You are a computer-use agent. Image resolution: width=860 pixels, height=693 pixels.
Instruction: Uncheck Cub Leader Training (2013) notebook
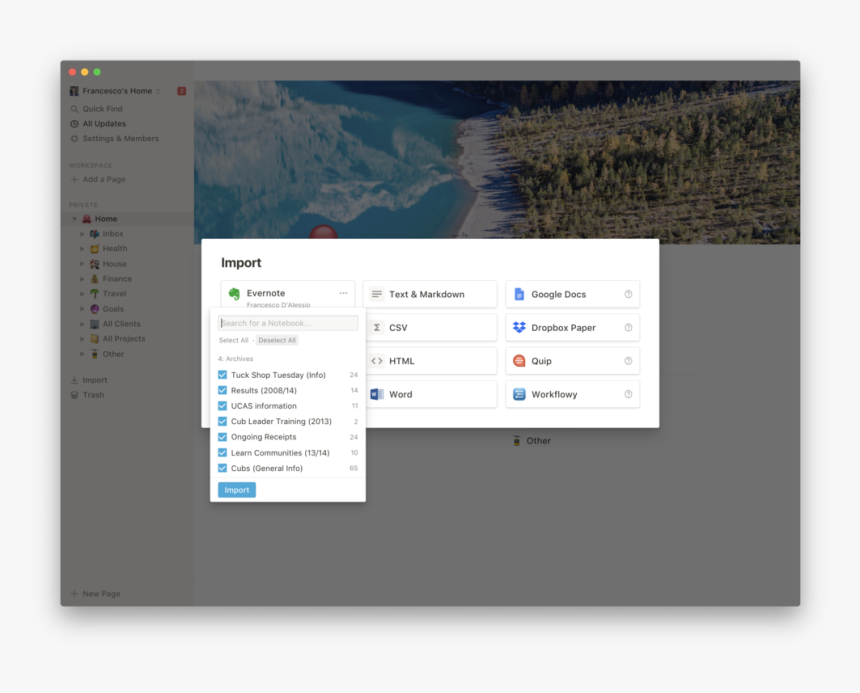222,422
